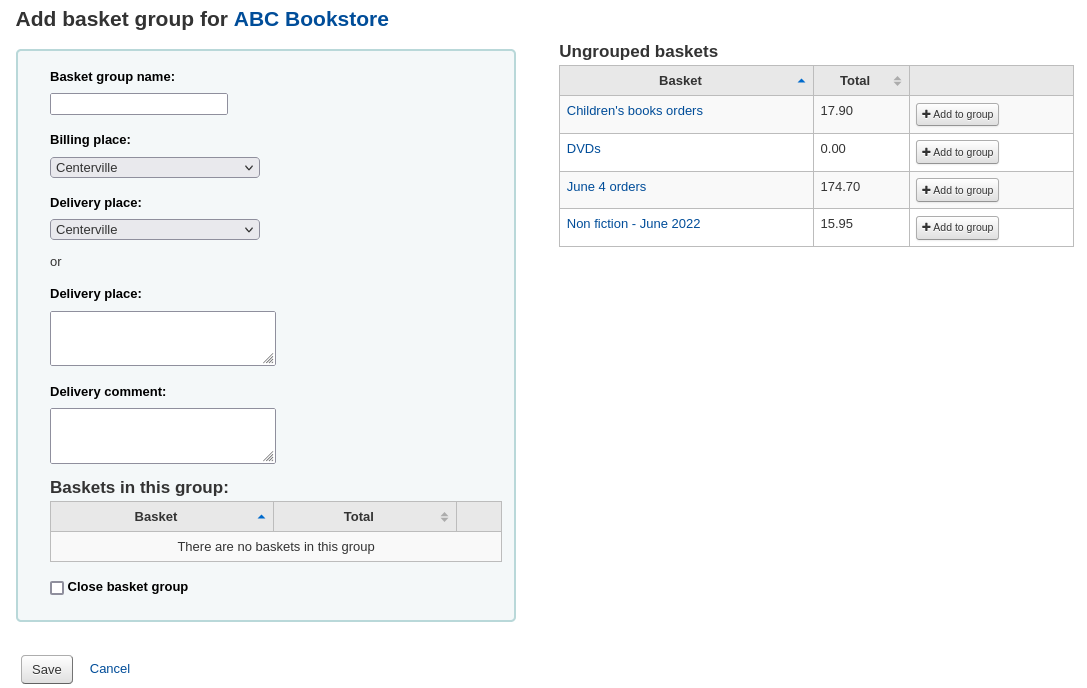Viewport: 1087px width, 688px height.
Task: Sort the group's Total column
Action: coord(444,516)
